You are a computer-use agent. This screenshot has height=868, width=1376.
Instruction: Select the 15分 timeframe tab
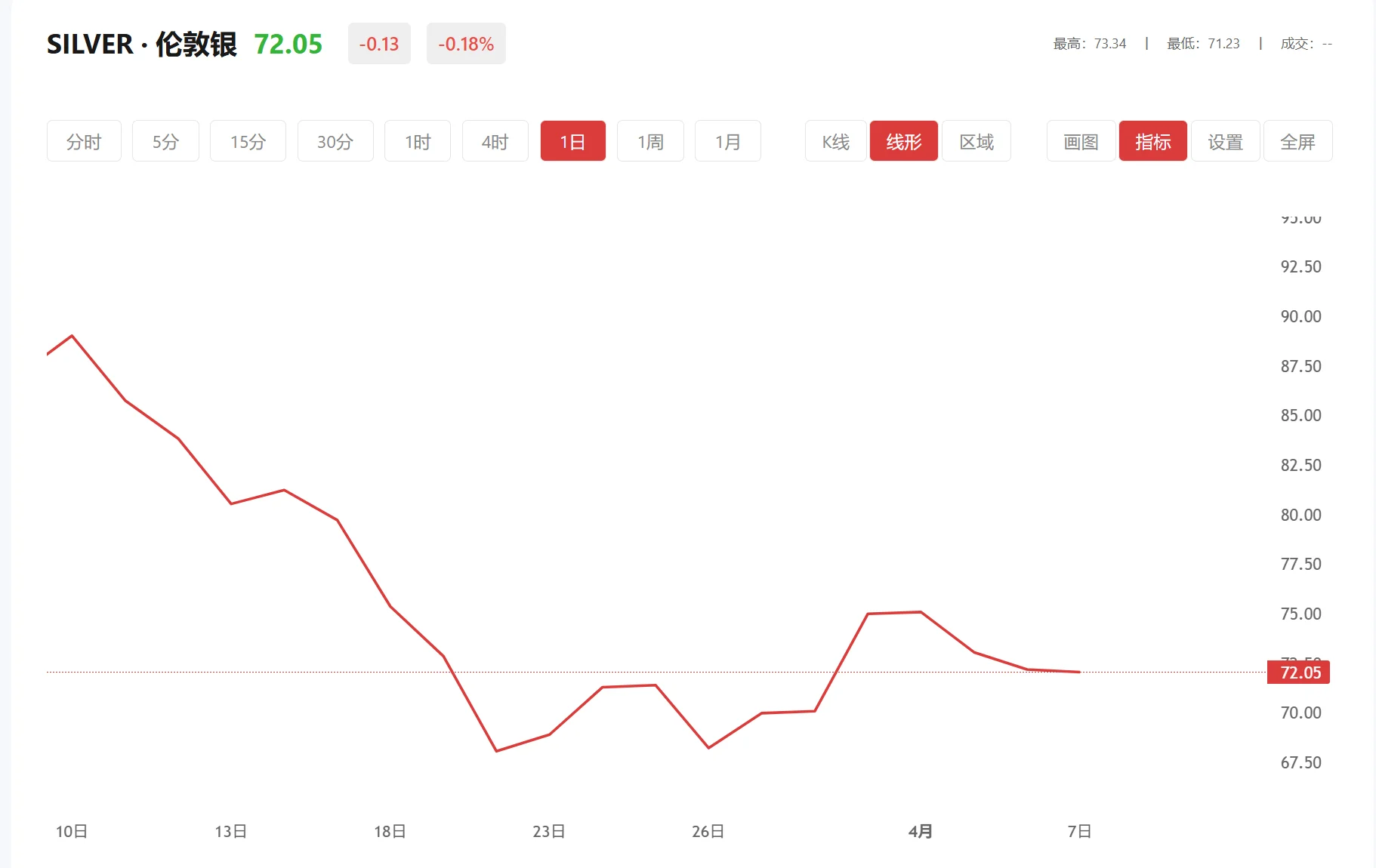coord(247,140)
